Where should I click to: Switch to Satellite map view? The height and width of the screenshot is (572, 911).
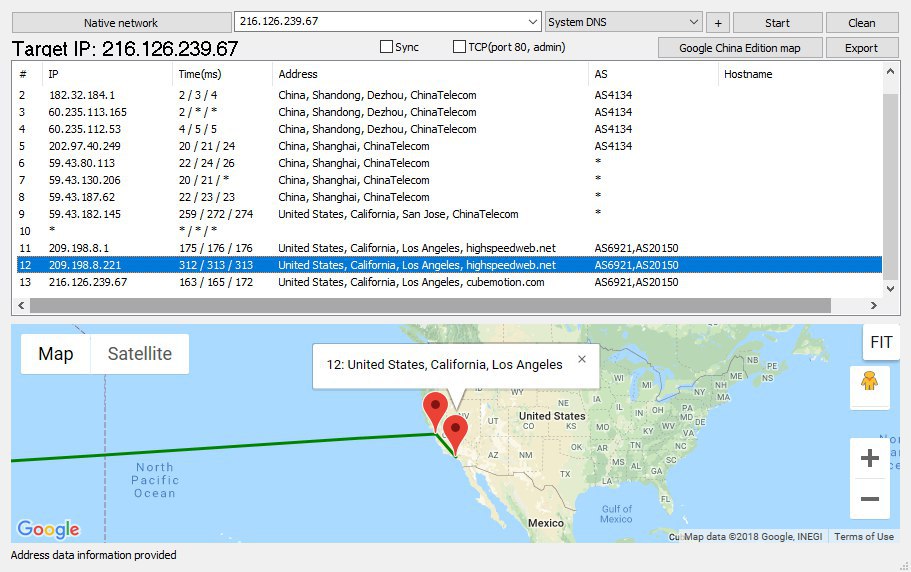point(139,354)
